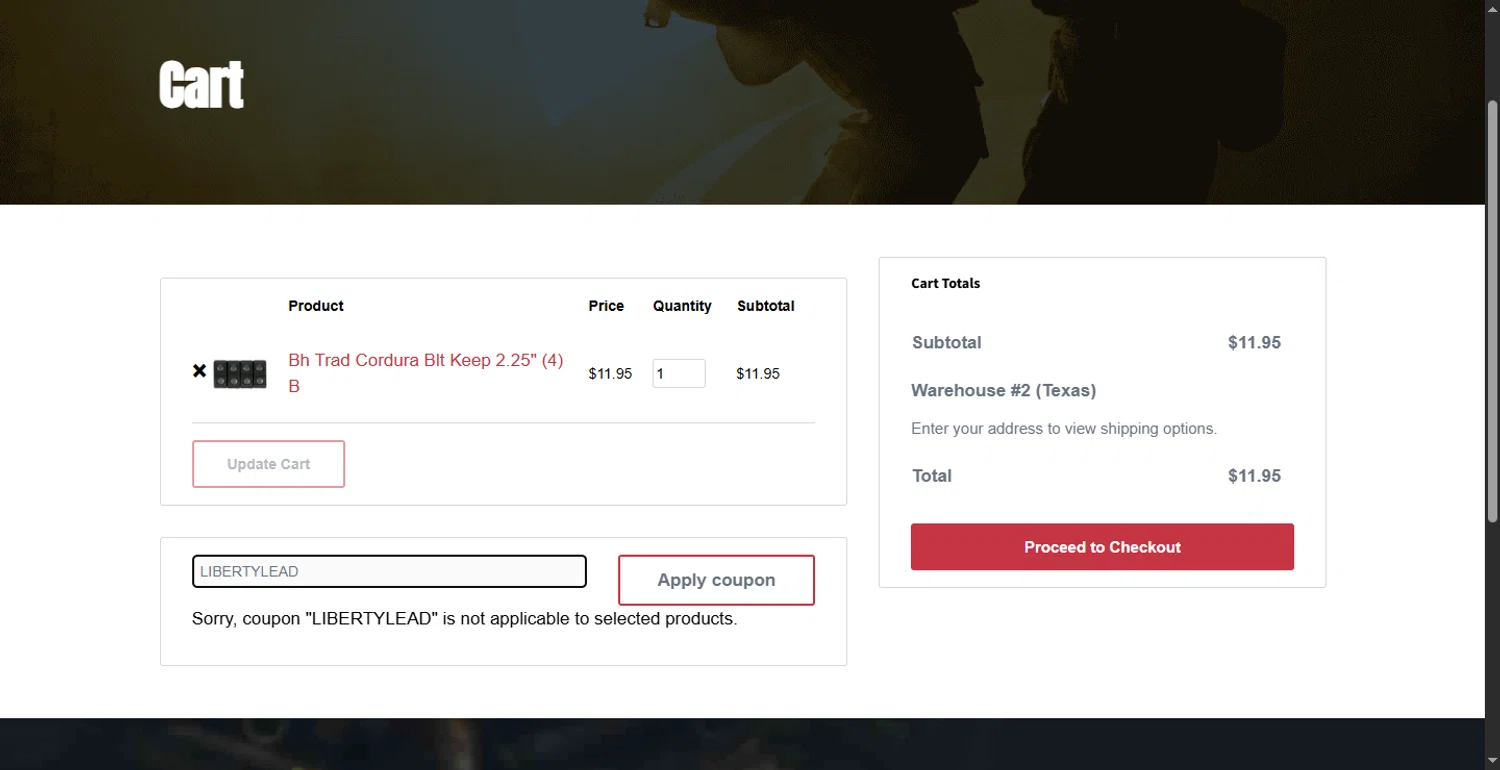
Task: Focus the quantity field showing 1
Action: point(679,373)
